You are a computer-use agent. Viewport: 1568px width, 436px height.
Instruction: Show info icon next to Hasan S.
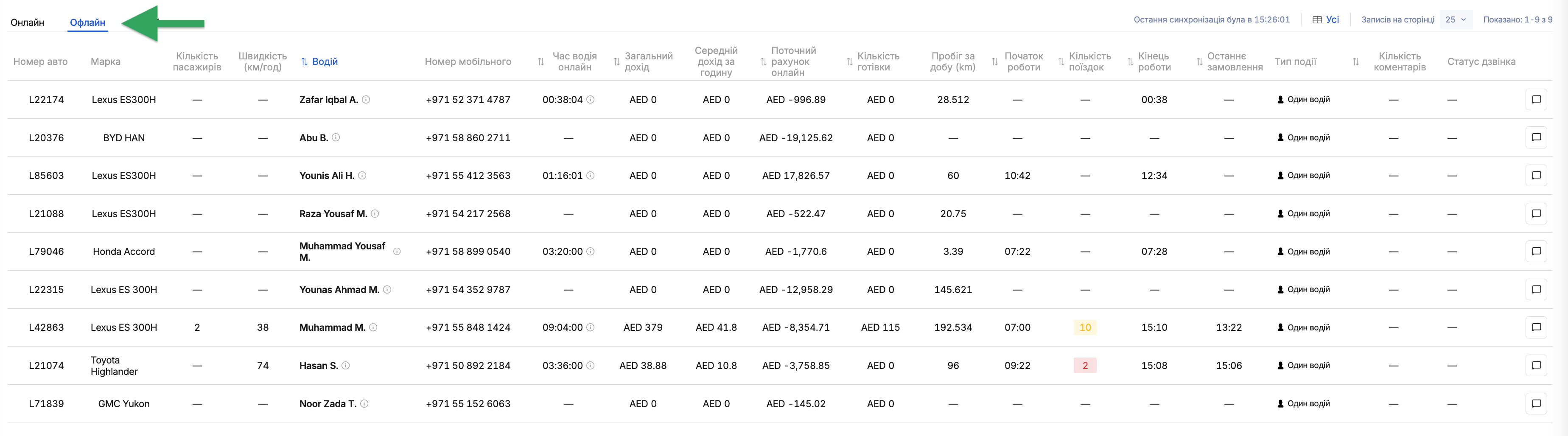coord(345,365)
